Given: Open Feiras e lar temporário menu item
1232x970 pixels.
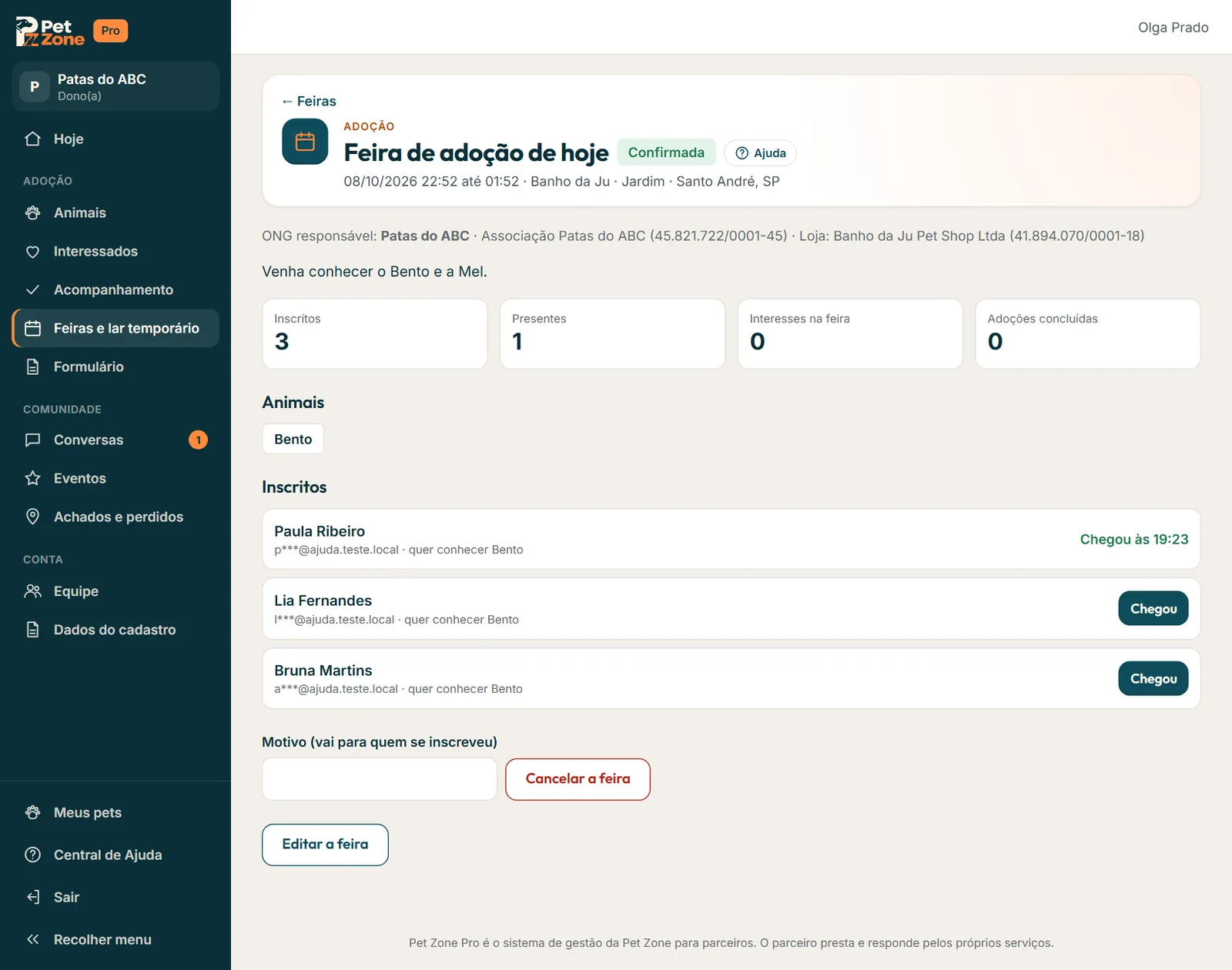Looking at the screenshot, I should pos(115,328).
